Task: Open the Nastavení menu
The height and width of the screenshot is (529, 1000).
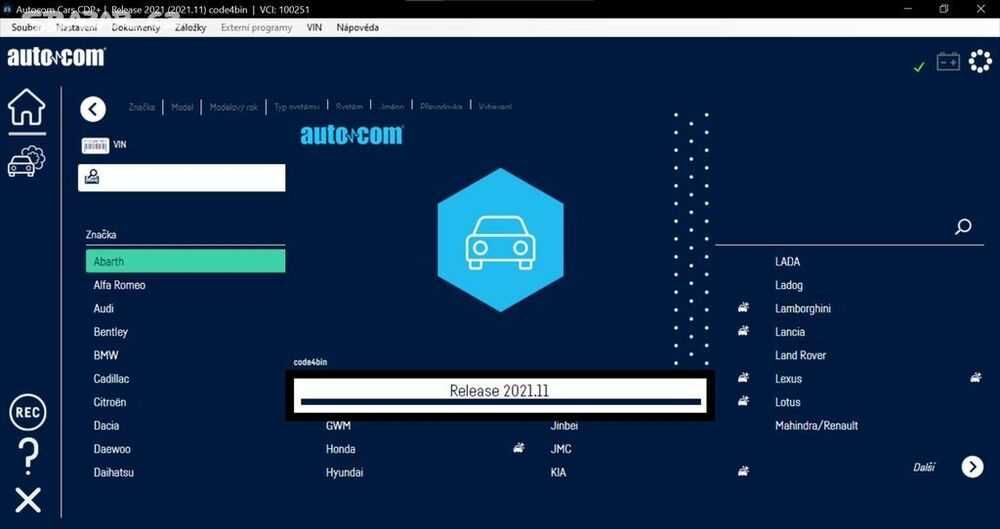Action: tap(77, 27)
